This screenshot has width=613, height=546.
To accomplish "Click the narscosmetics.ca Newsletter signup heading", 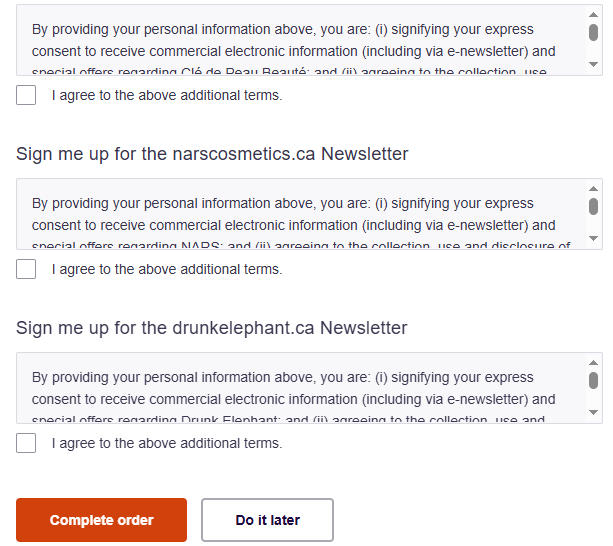I will tap(212, 154).
